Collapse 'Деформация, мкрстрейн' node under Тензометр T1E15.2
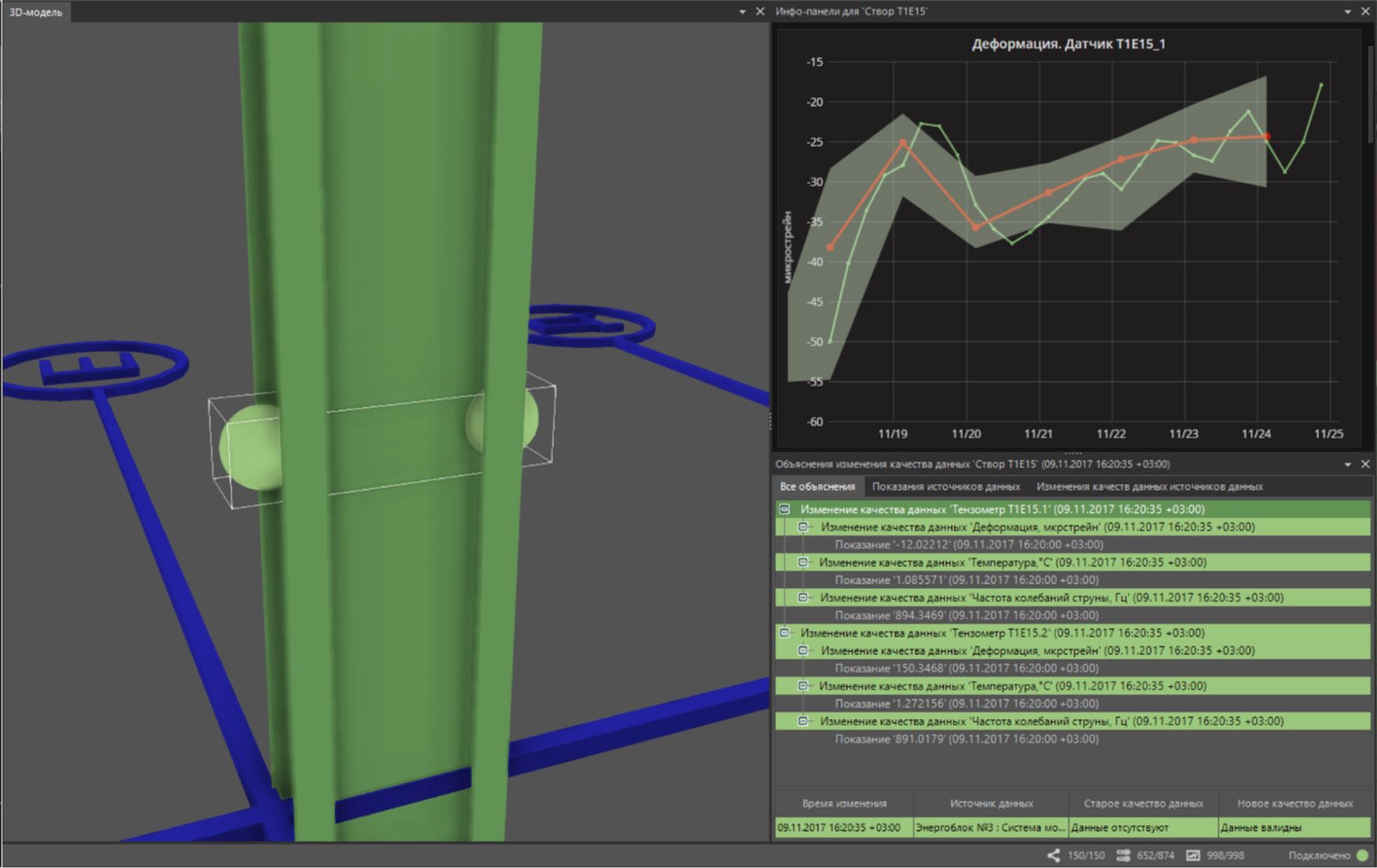 point(803,651)
